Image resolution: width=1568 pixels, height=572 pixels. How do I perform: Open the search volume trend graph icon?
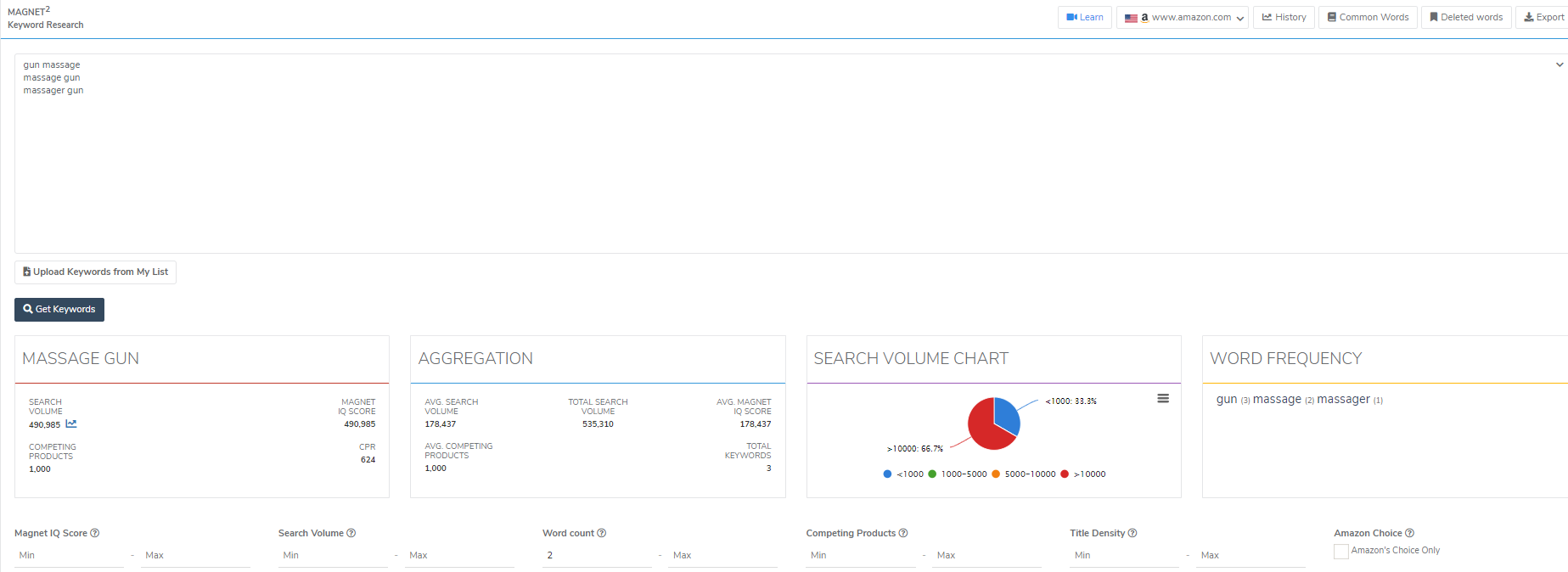point(71,423)
